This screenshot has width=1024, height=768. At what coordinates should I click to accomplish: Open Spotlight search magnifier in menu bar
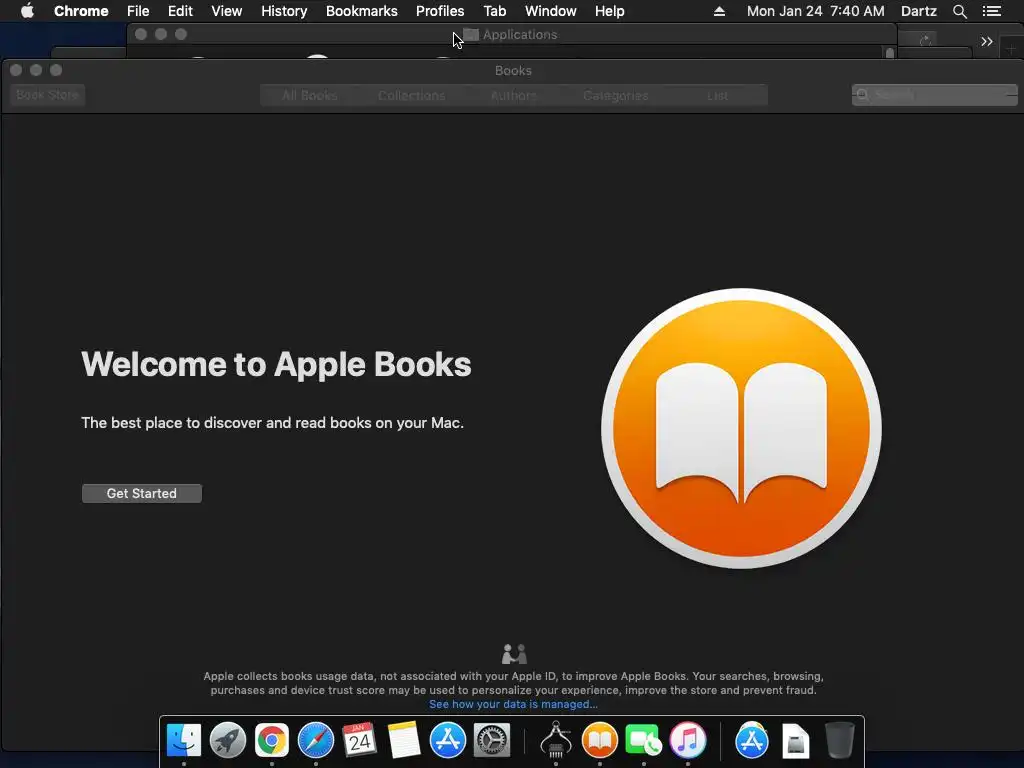[x=959, y=11]
